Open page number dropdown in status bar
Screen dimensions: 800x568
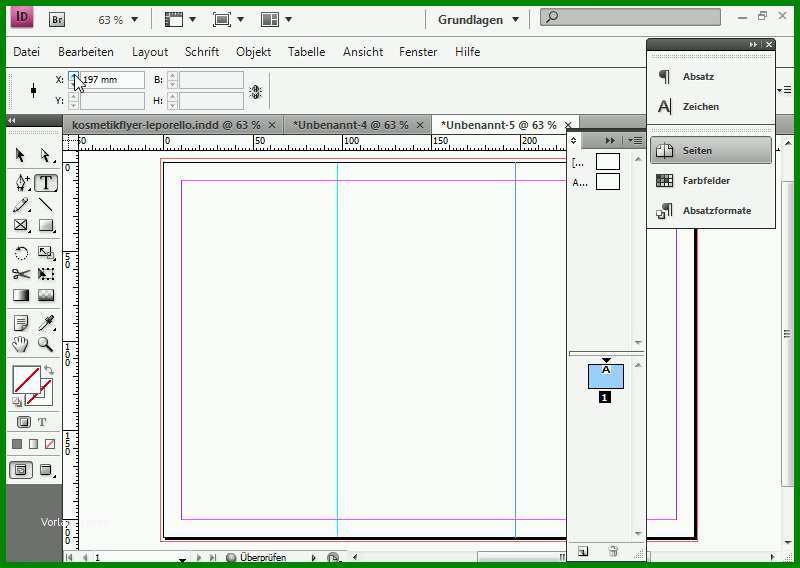(182, 559)
